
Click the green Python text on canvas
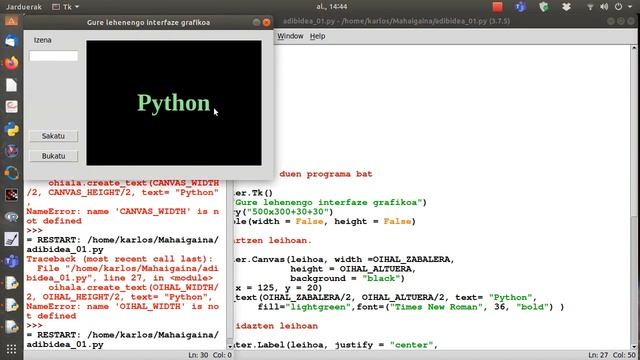[173, 103]
